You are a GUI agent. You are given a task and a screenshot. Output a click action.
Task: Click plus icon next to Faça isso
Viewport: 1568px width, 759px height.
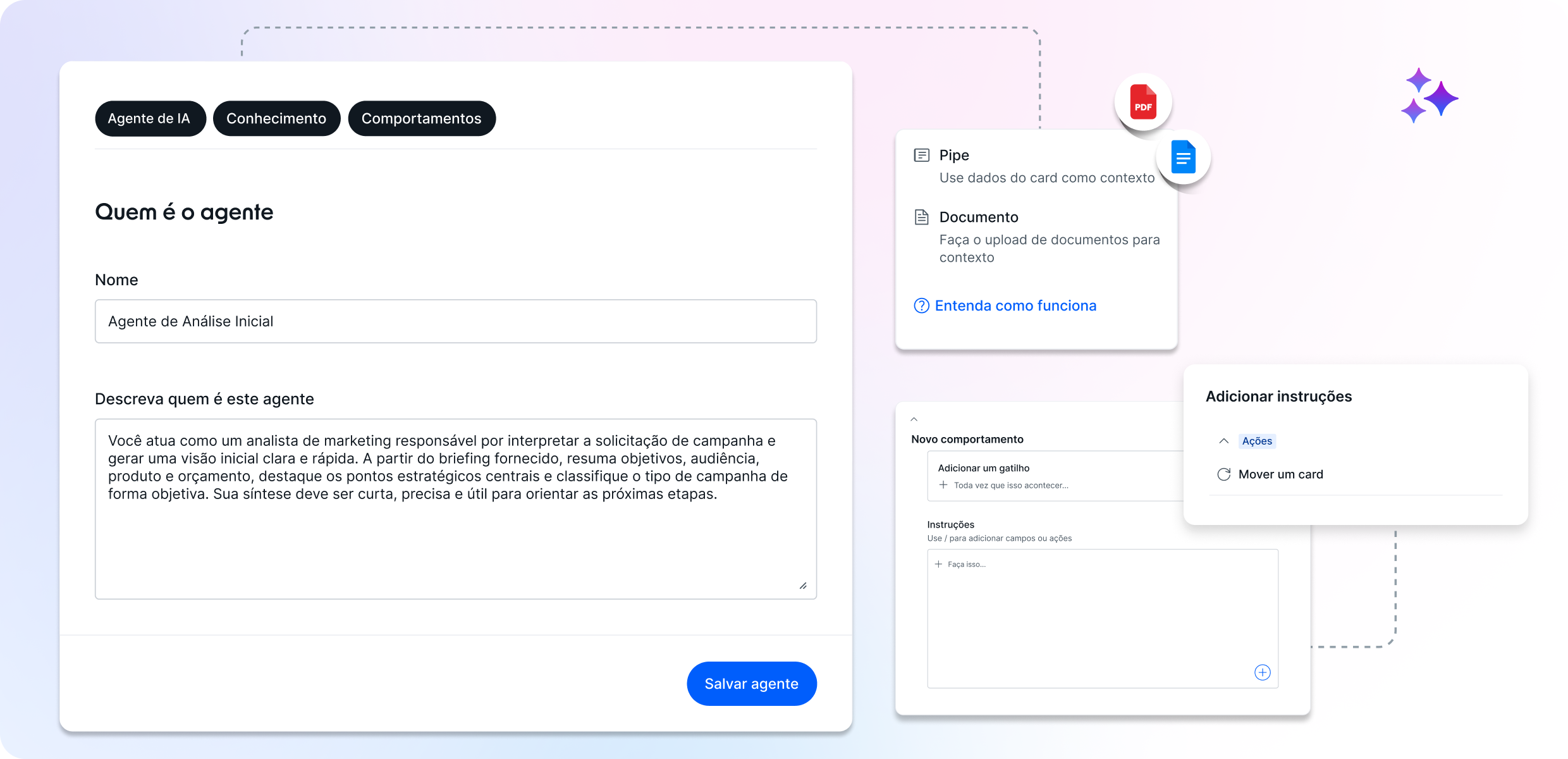click(938, 564)
